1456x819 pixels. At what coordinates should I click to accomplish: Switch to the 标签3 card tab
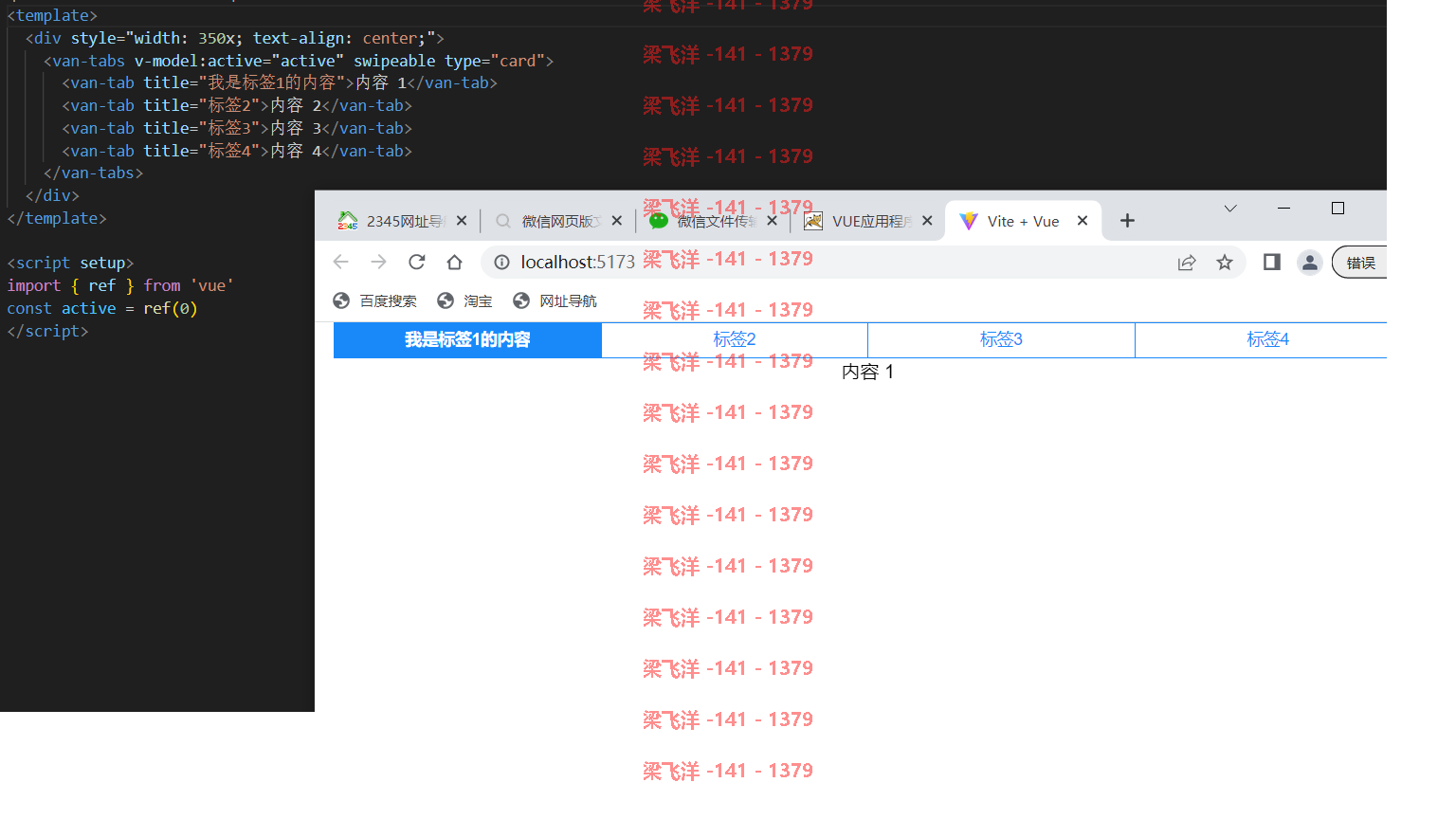pyautogui.click(x=1001, y=340)
